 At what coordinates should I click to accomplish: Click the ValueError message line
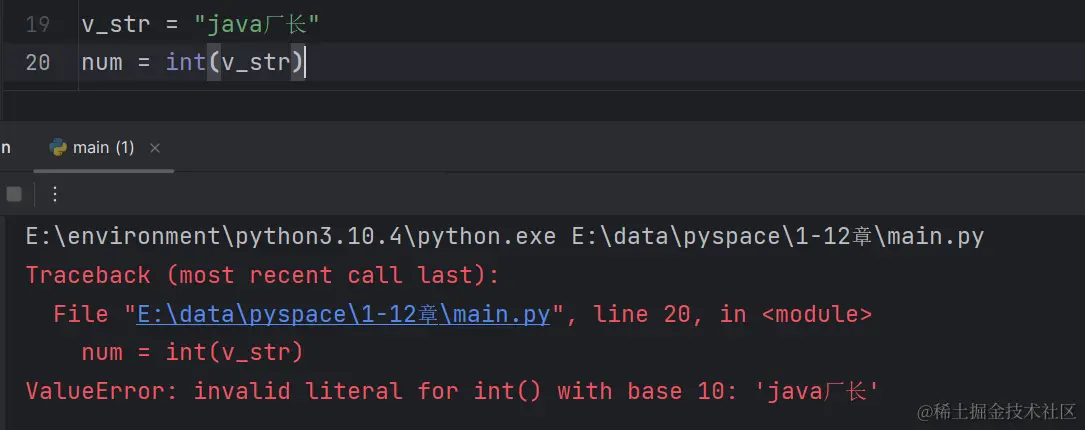[453, 391]
